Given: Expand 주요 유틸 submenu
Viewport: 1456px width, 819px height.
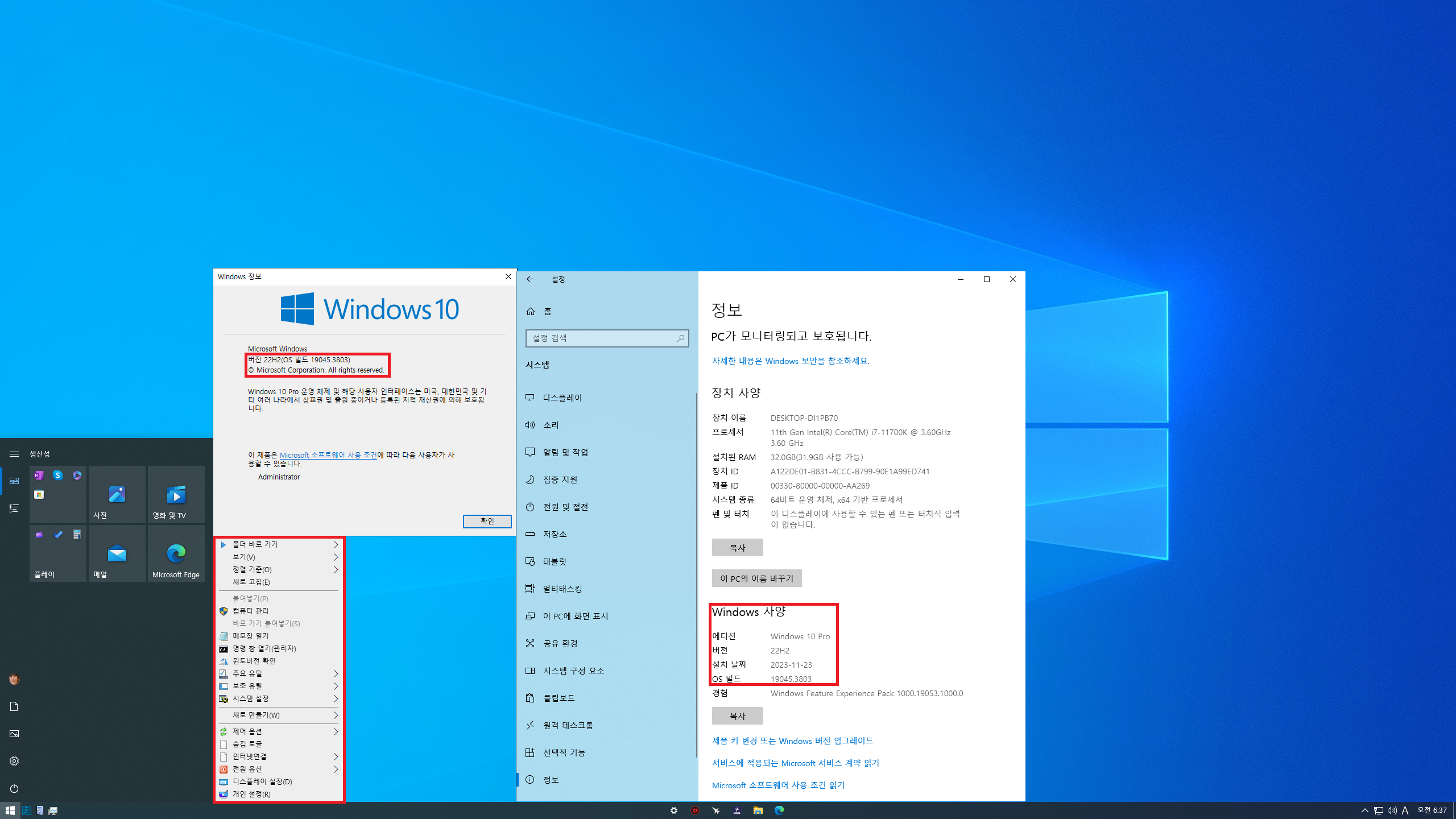Looking at the screenshot, I should [279, 673].
